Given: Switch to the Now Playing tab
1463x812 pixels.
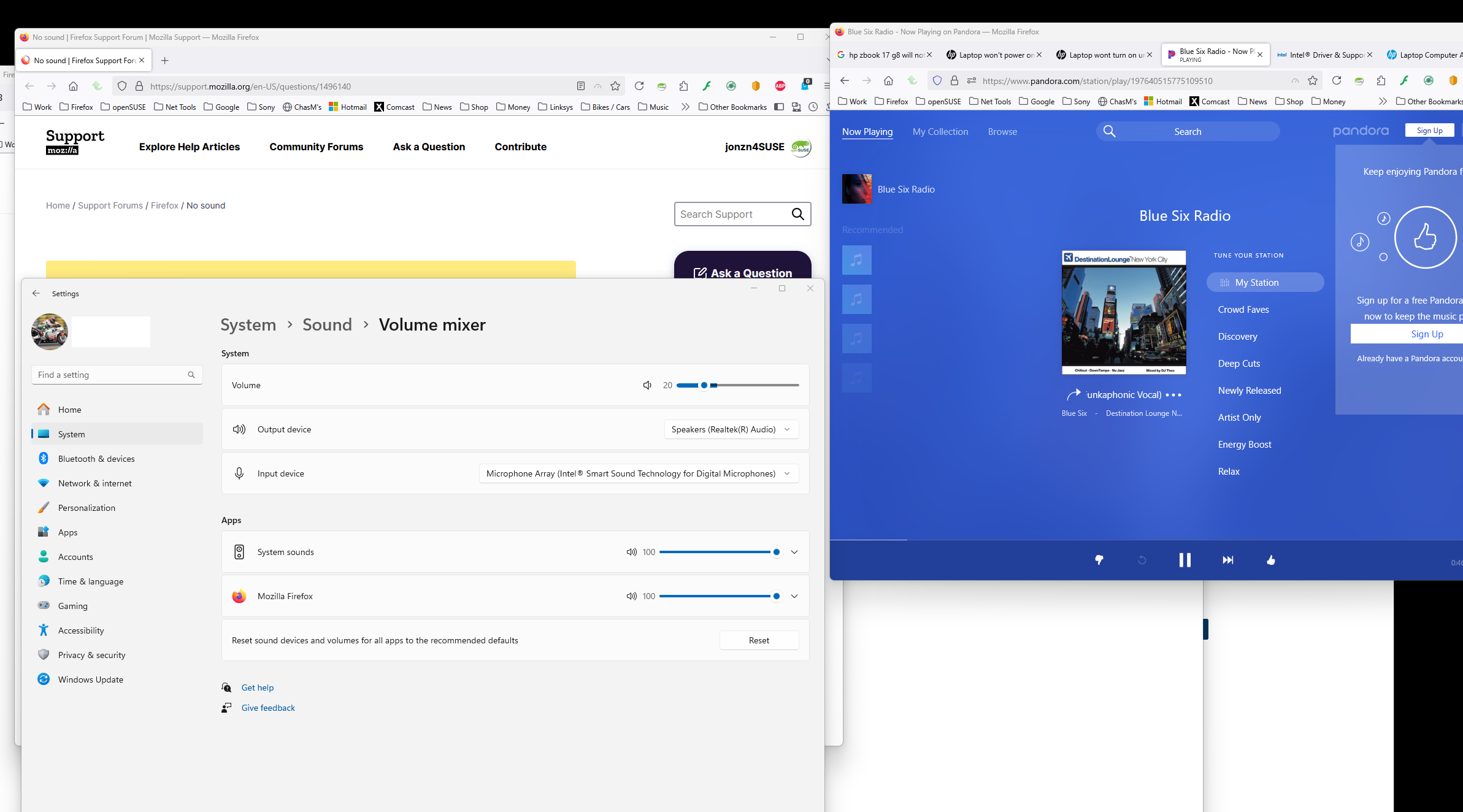Looking at the screenshot, I should 867,132.
